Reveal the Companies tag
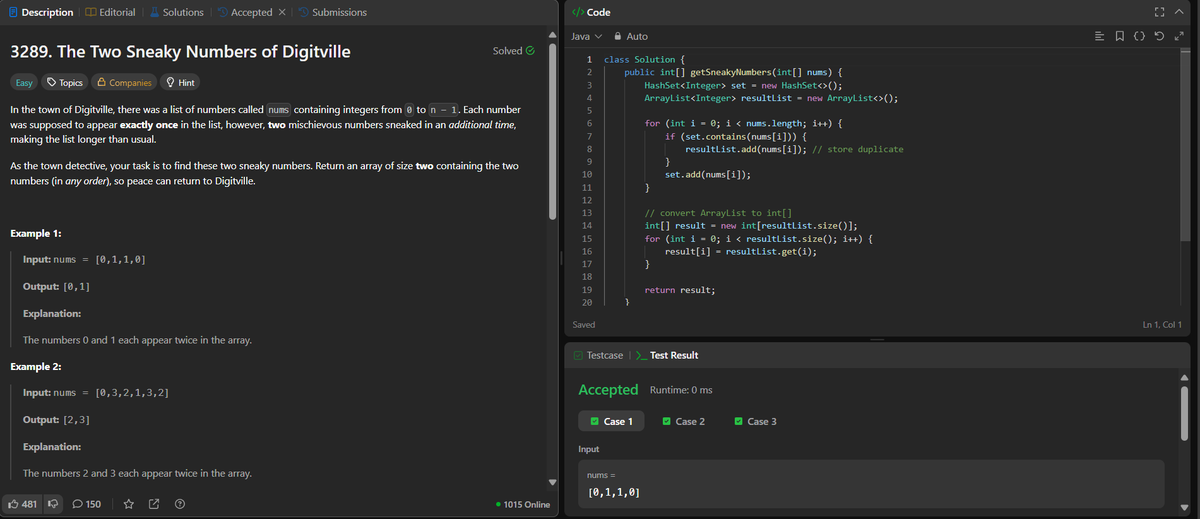Viewport: 1200px width, 519px height. tap(125, 82)
